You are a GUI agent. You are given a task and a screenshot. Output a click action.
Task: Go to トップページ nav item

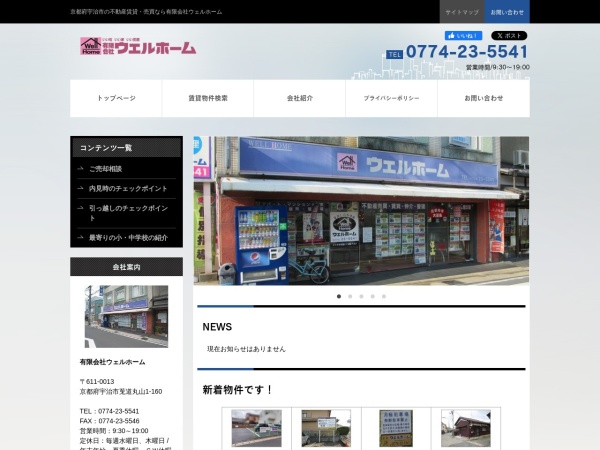[116, 98]
